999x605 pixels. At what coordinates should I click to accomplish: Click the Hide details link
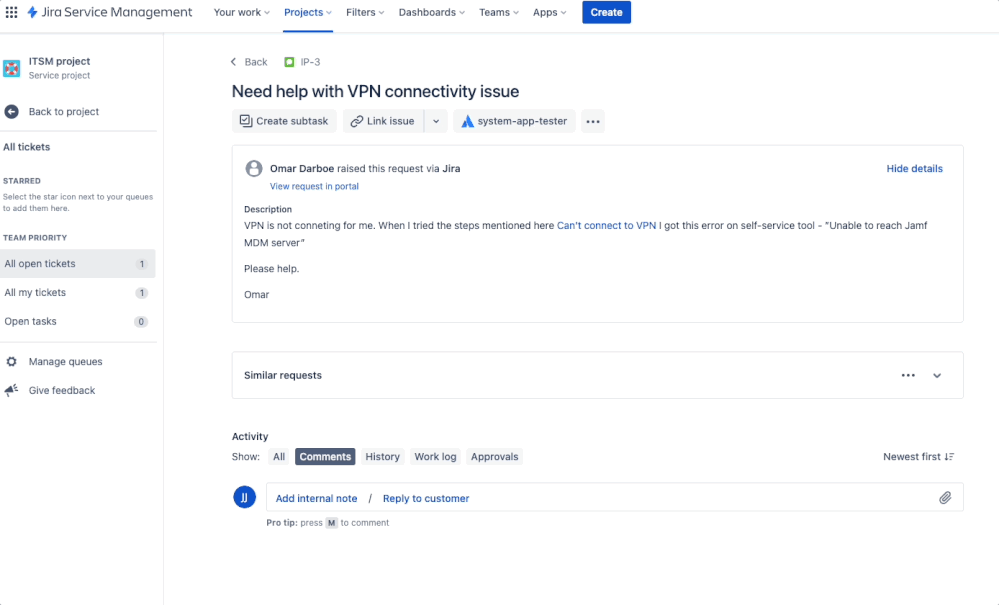click(914, 168)
